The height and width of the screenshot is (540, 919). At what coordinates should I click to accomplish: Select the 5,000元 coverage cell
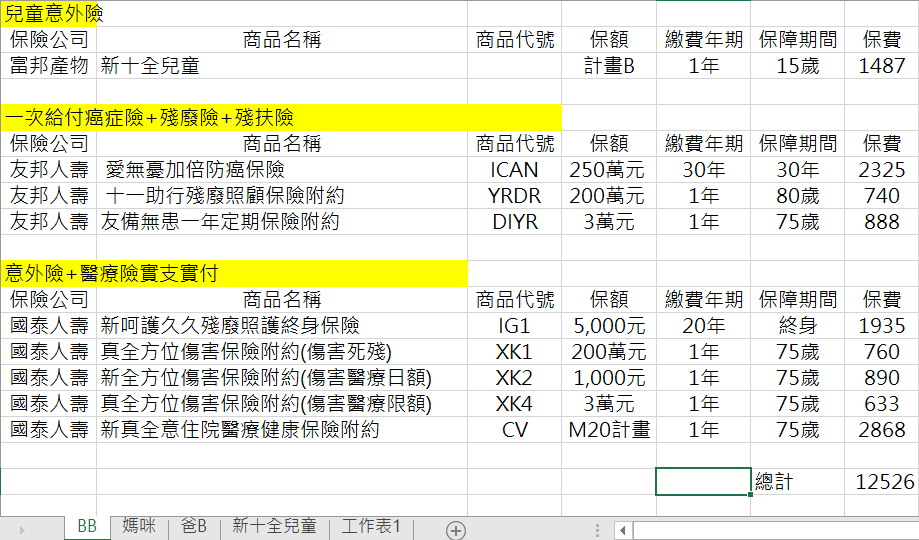click(x=609, y=325)
